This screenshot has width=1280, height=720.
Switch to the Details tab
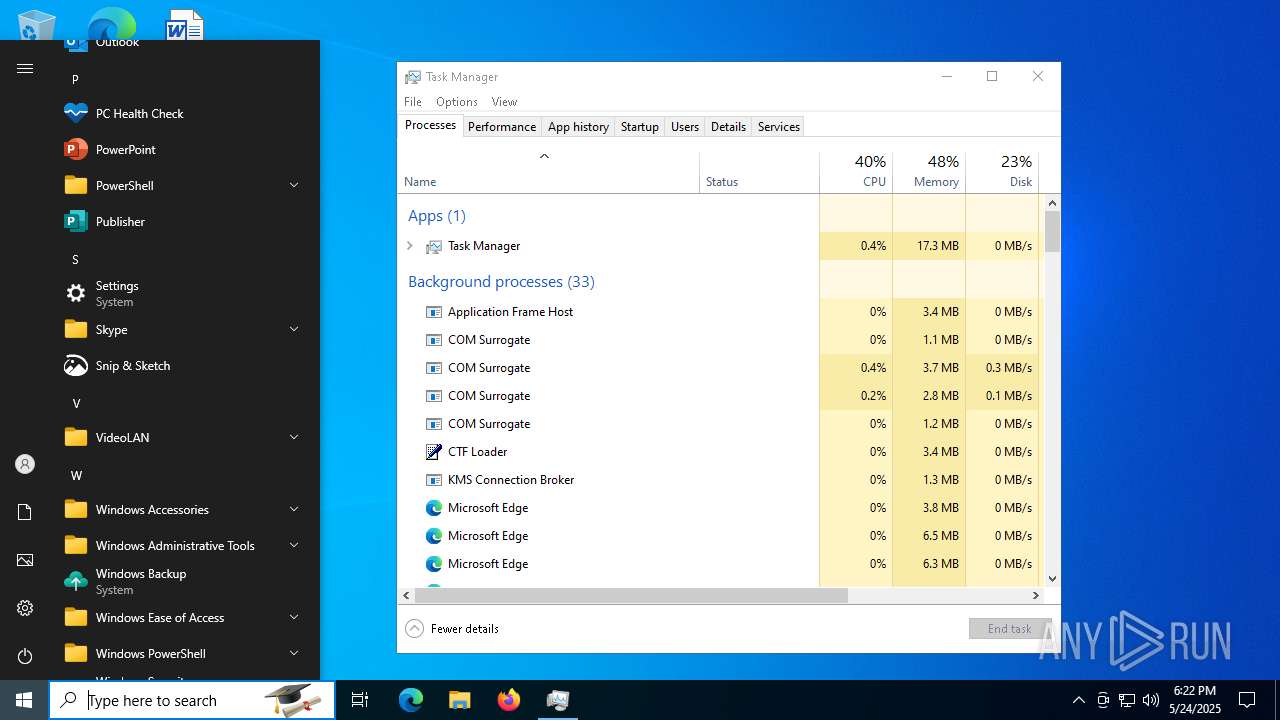point(728,127)
